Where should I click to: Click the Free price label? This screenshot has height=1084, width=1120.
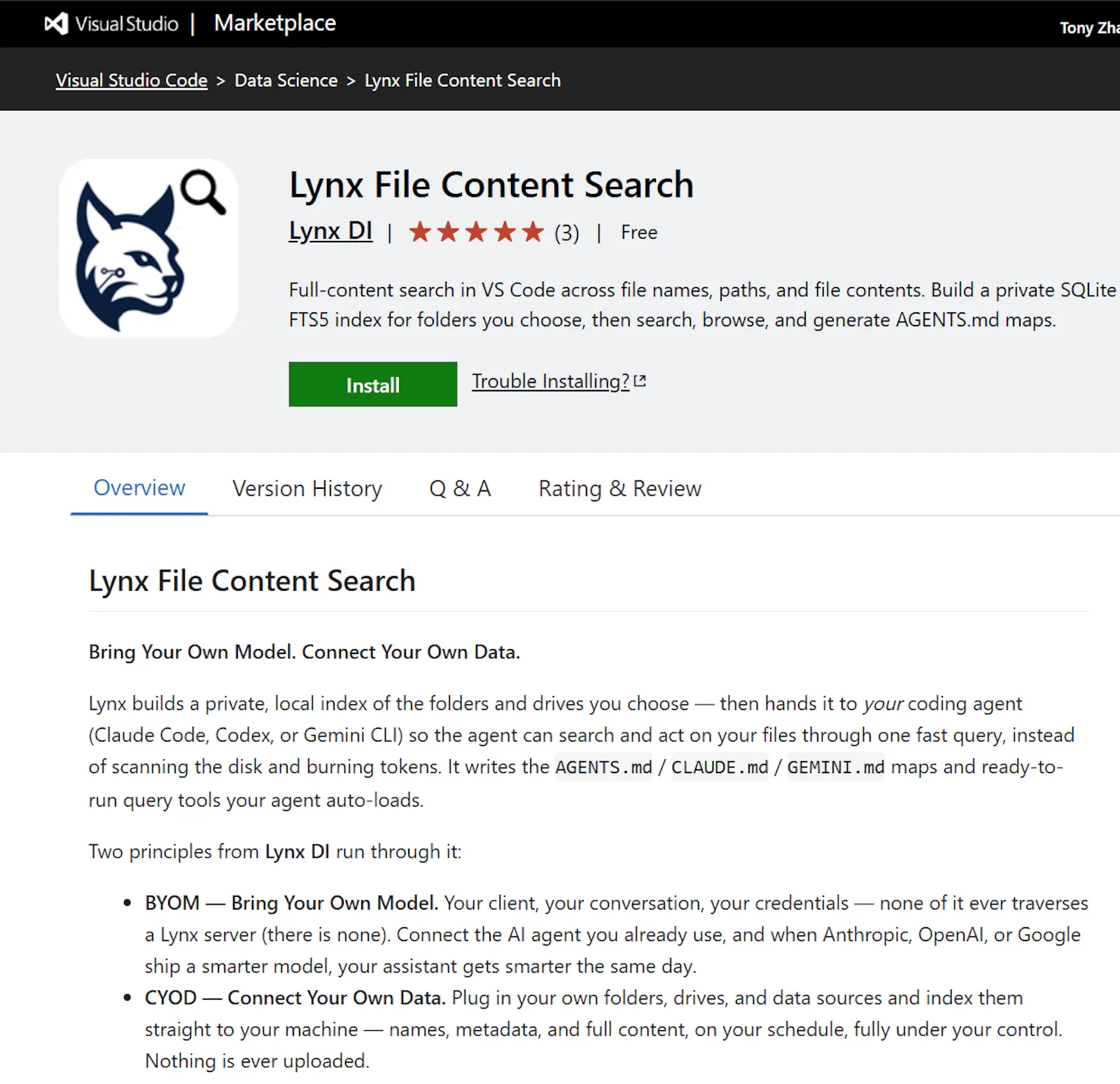(x=639, y=232)
